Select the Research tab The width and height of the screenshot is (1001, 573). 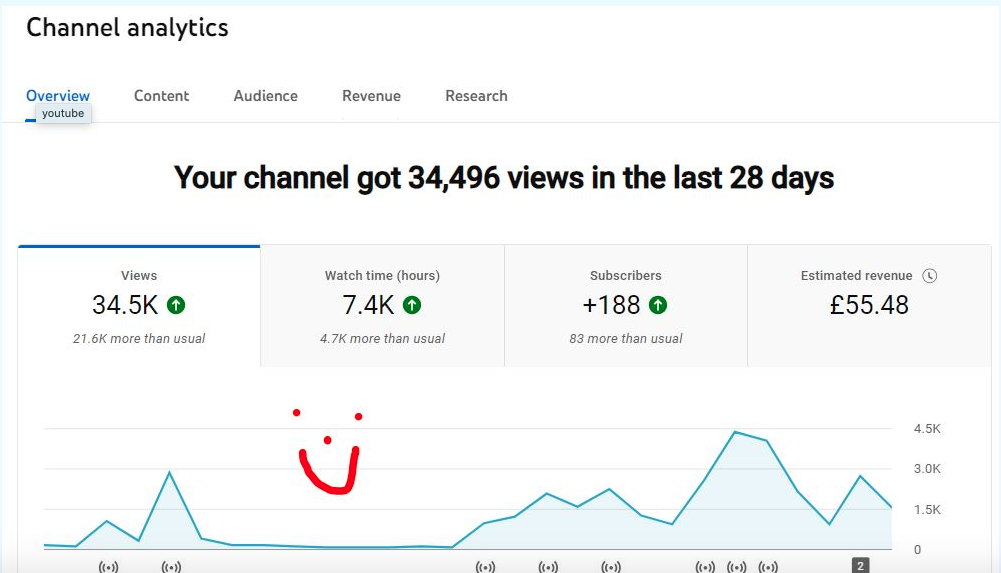(x=476, y=96)
